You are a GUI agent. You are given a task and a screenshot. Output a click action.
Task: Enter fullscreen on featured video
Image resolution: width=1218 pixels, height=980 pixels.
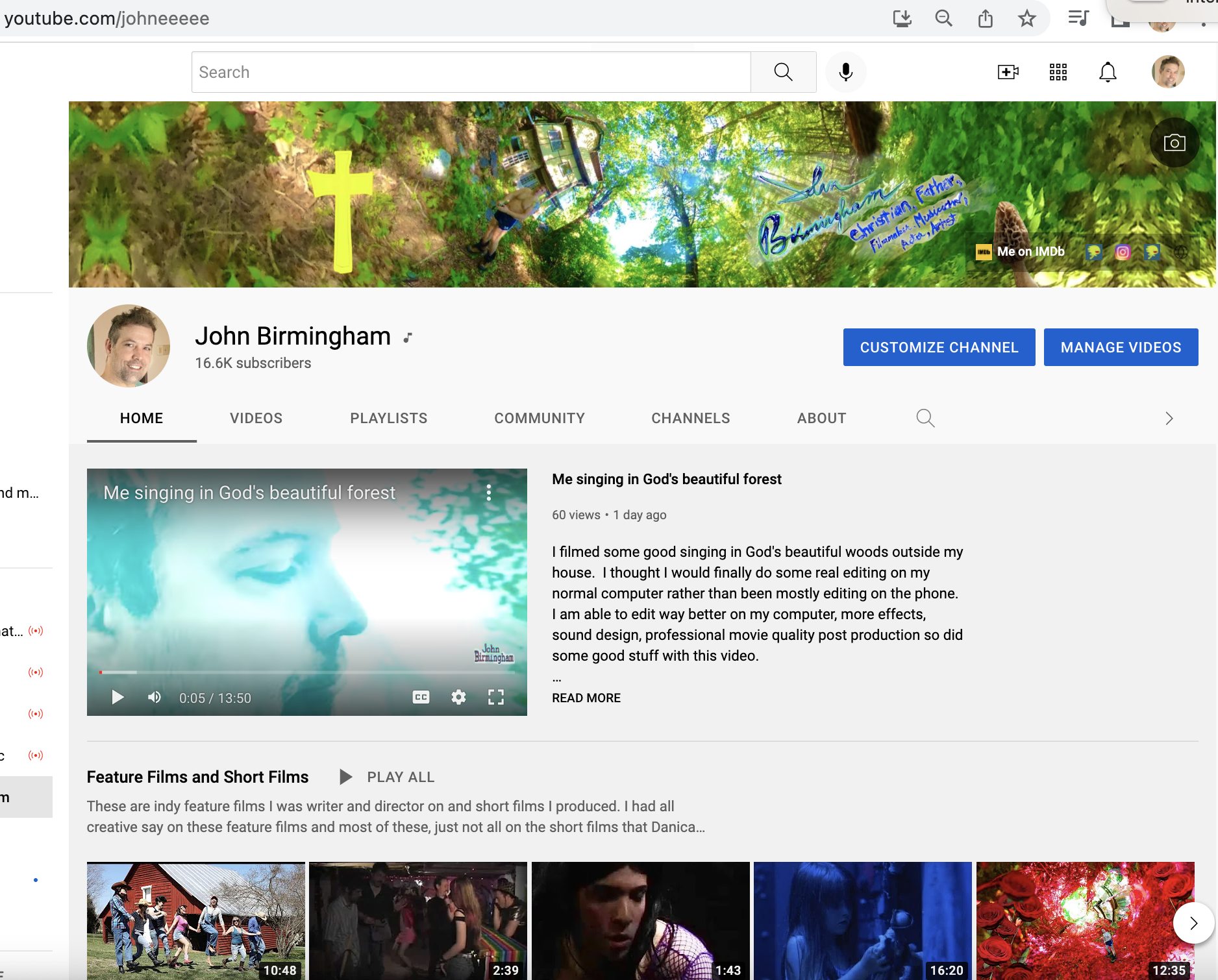point(496,698)
